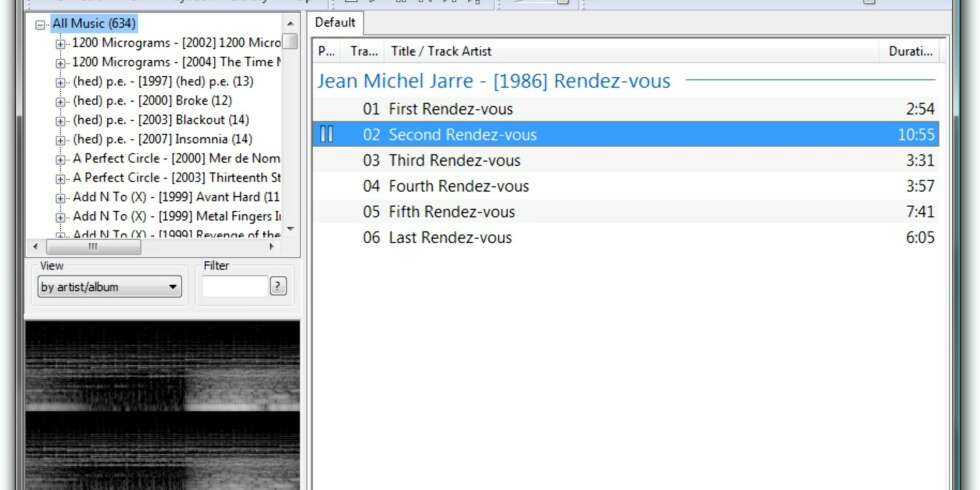Click the album tree scroll down arrow
980x490 pixels.
tap(290, 229)
